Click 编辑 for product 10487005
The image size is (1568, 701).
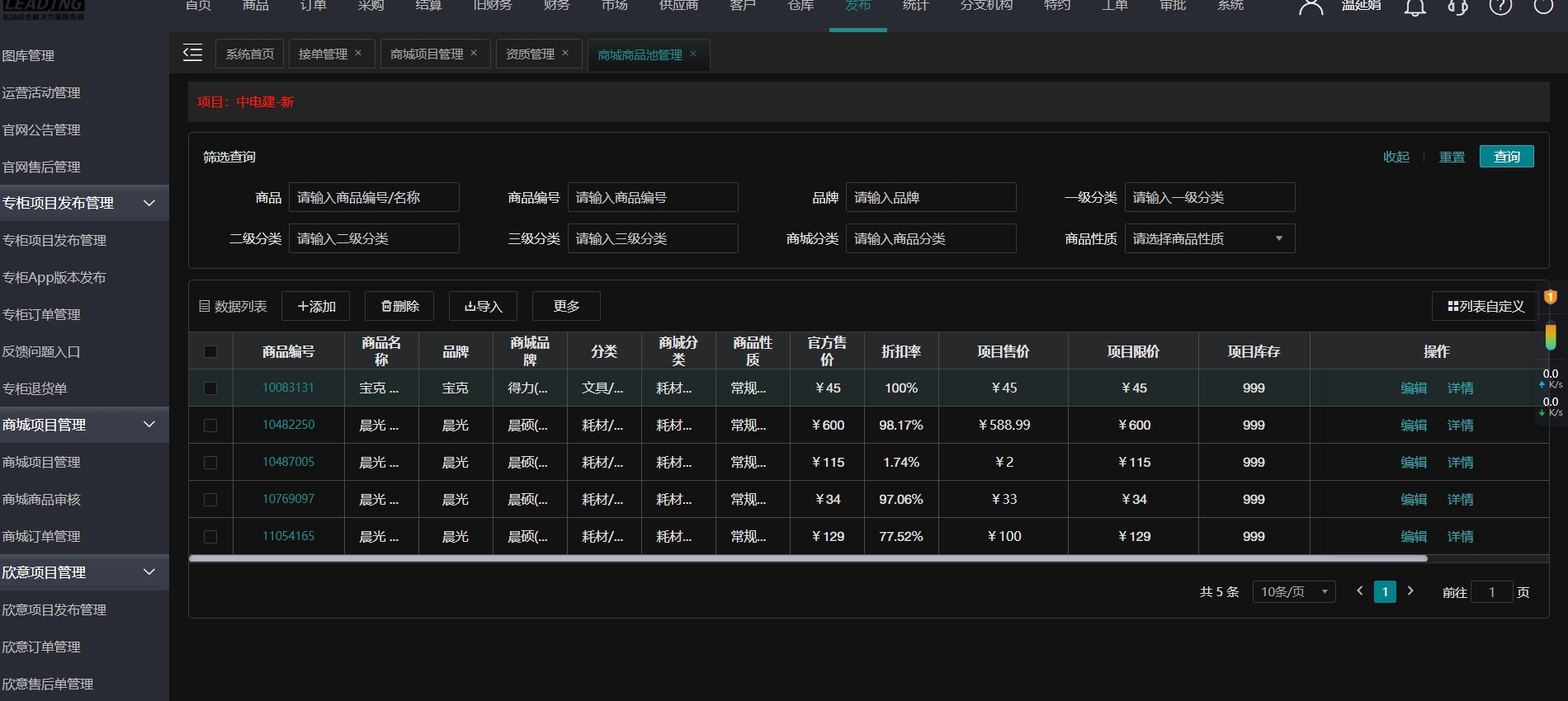click(1414, 463)
